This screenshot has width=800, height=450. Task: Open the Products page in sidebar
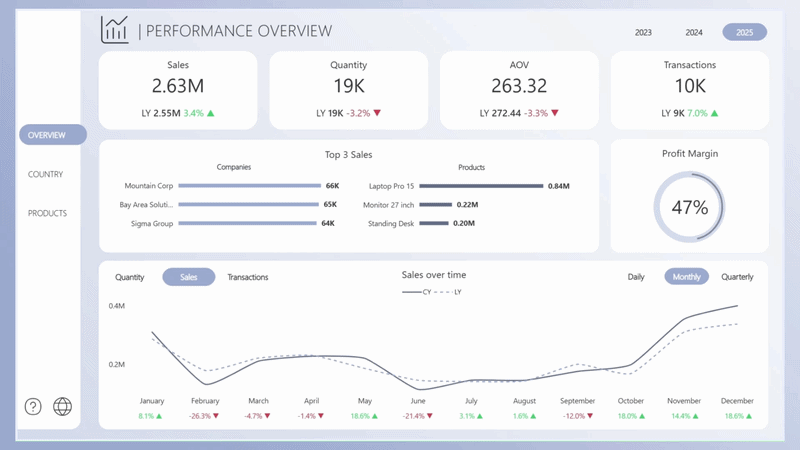pyautogui.click(x=47, y=213)
